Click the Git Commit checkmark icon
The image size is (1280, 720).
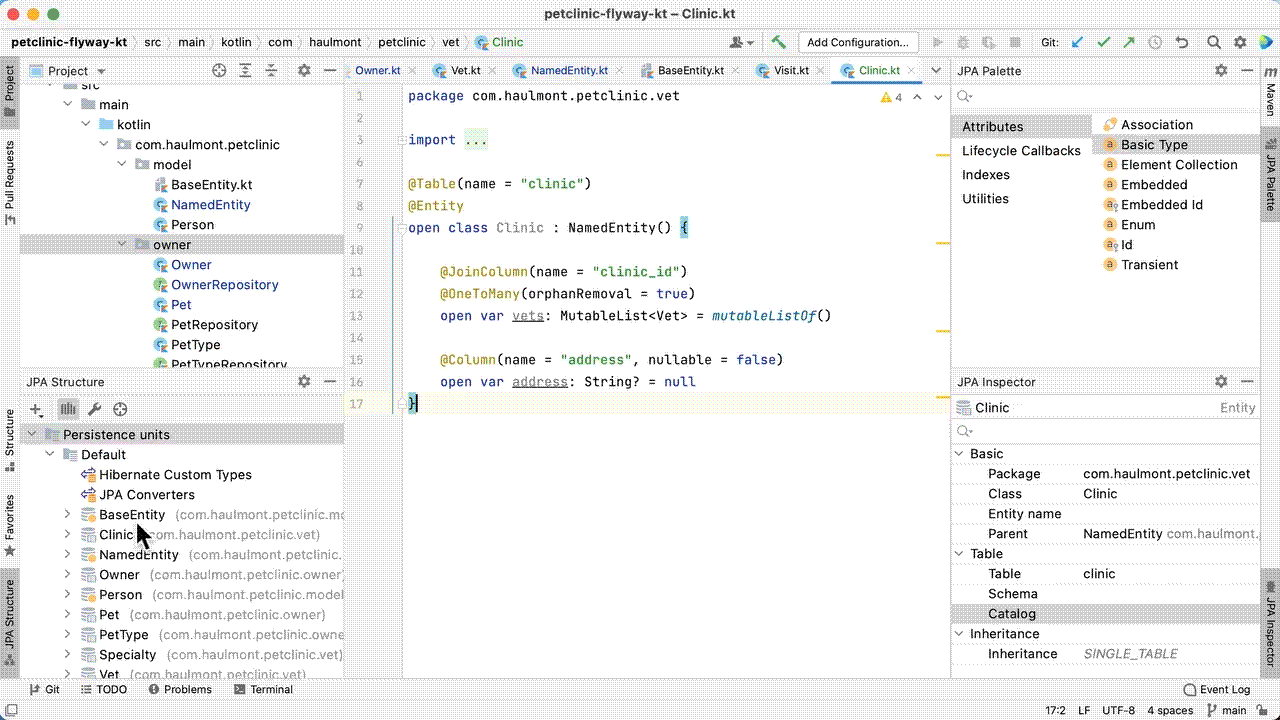pos(1103,42)
